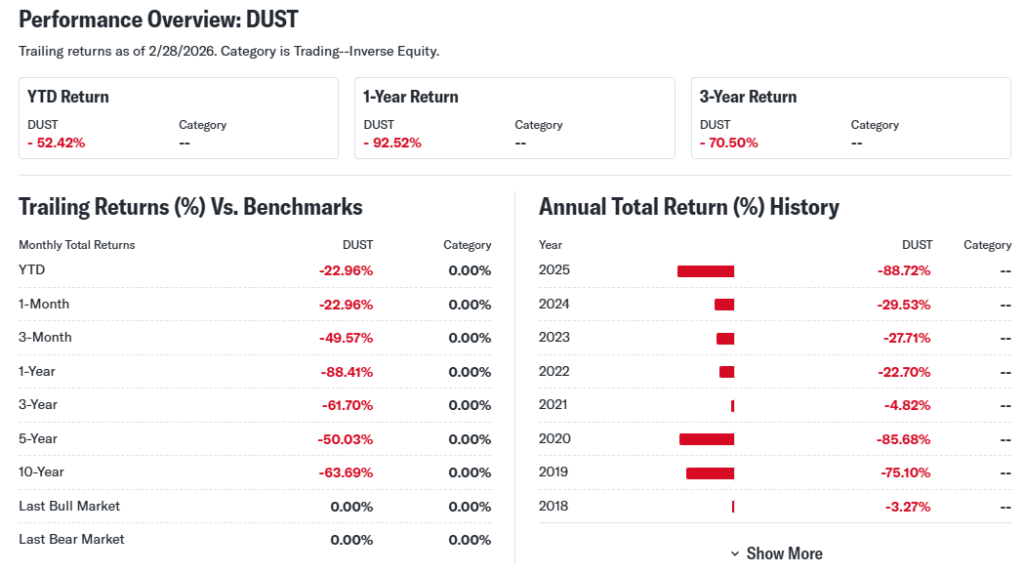This screenshot has width=1024, height=574.
Task: Click the Trailing Returns (%) Vs. Benchmarks heading
Action: tap(190, 207)
